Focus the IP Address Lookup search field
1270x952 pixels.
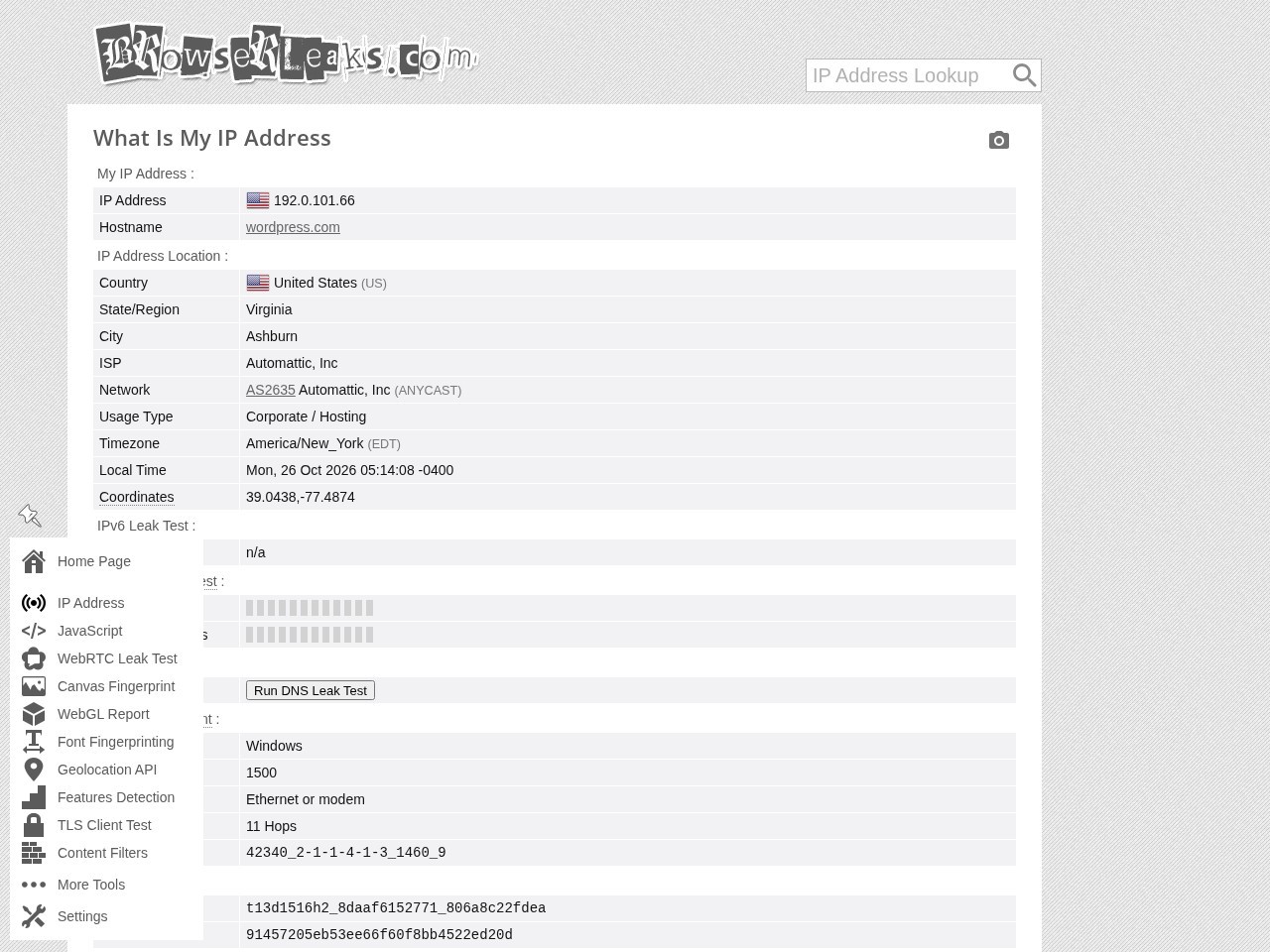[x=908, y=75]
